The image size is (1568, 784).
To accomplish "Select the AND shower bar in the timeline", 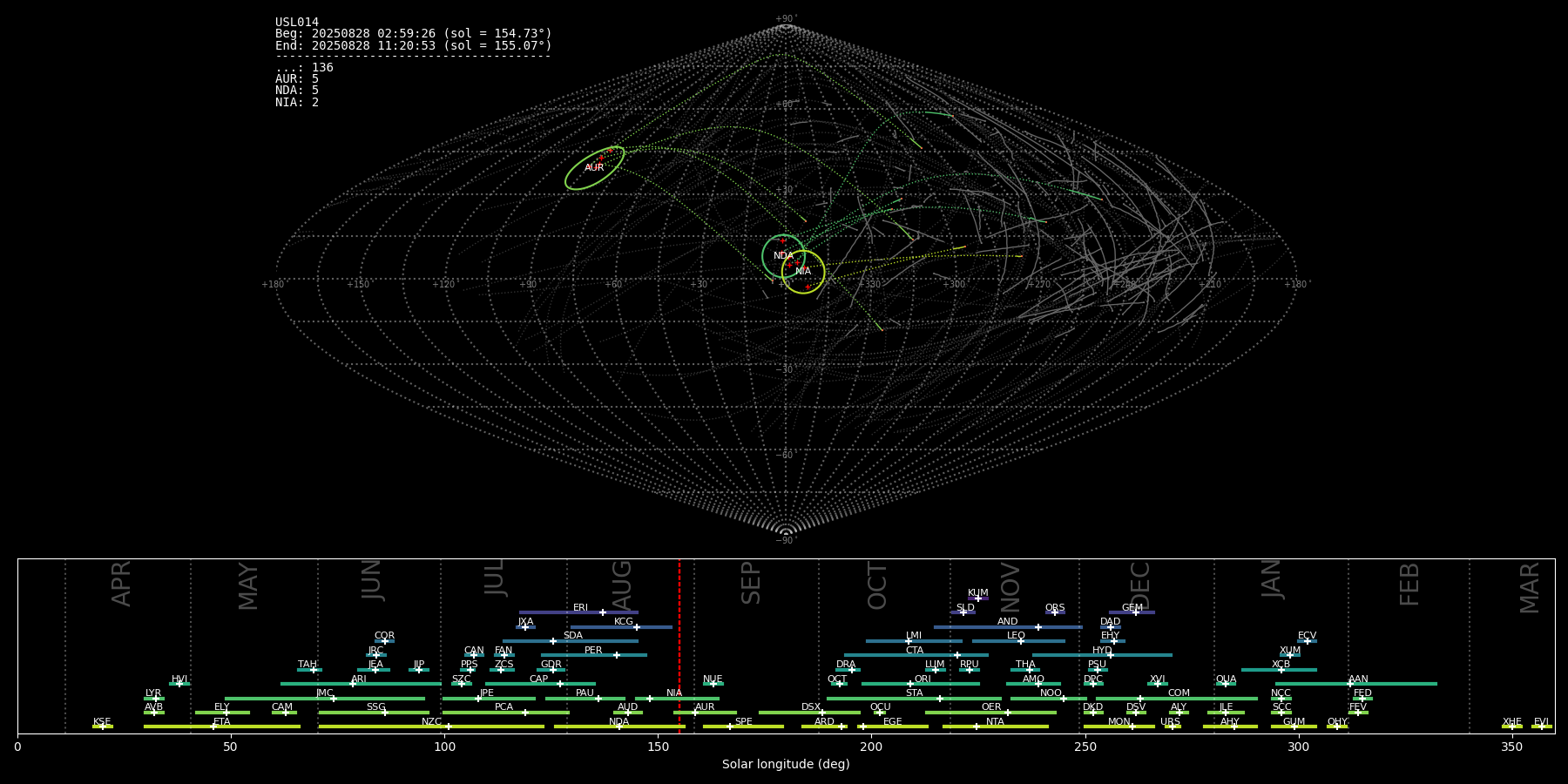I will point(1008,626).
